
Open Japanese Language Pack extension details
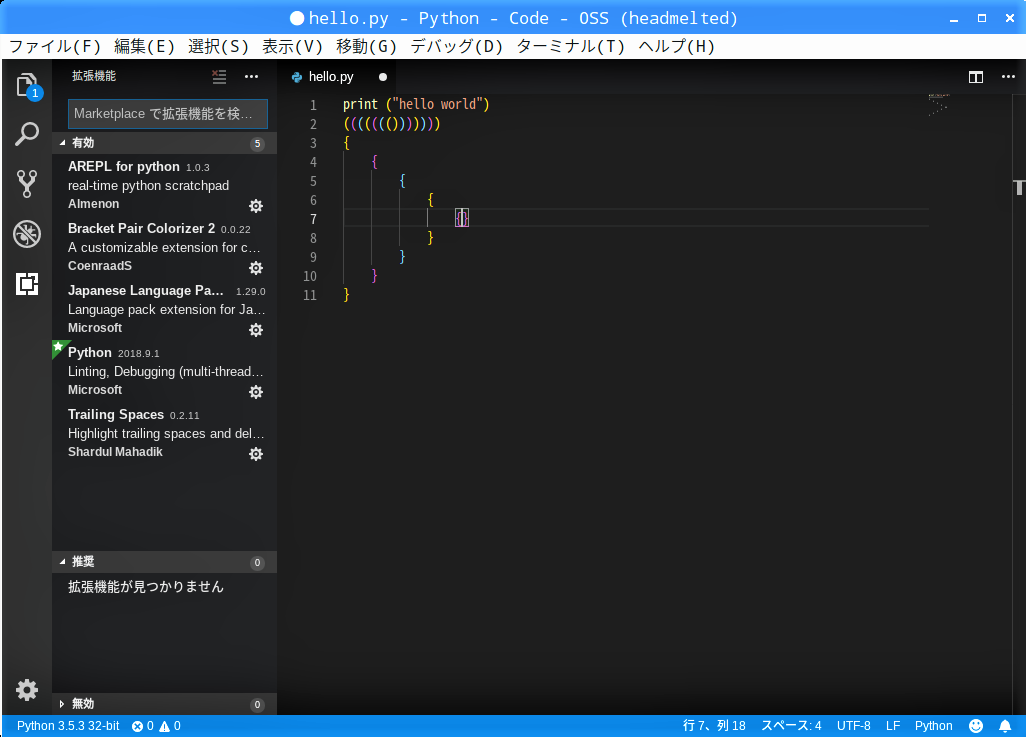pos(164,310)
